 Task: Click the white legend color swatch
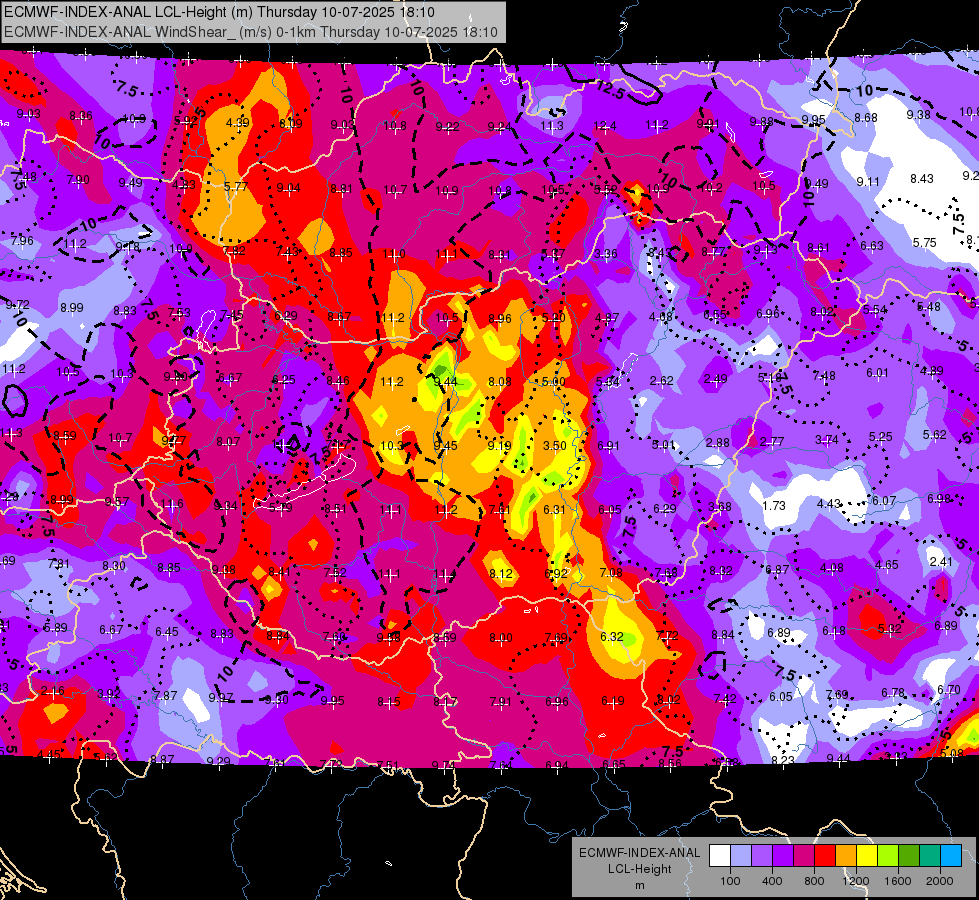click(x=720, y=856)
